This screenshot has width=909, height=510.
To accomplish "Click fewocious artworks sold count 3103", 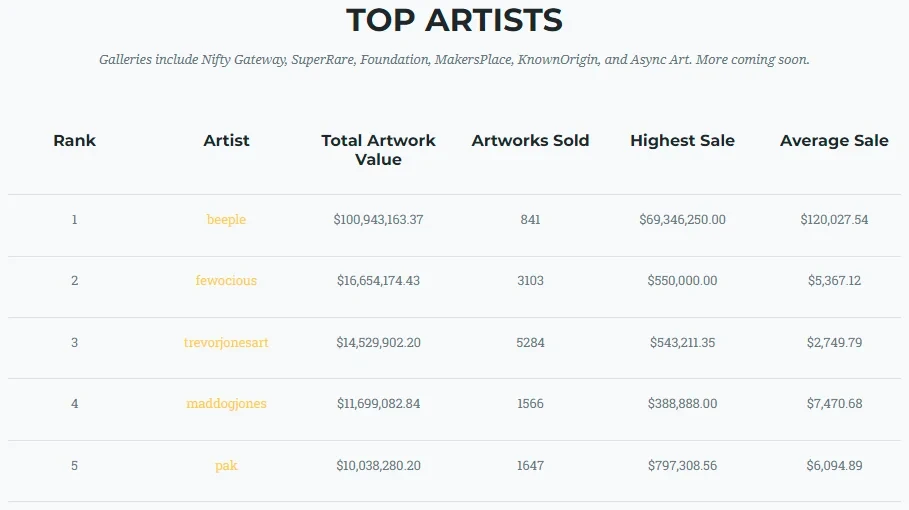I will (x=530, y=281).
